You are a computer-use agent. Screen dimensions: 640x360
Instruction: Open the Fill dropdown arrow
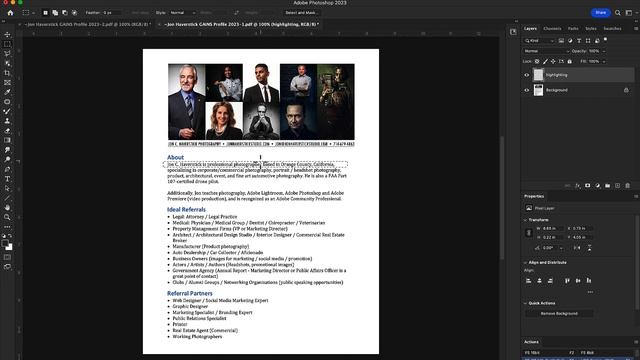[x=604, y=62]
